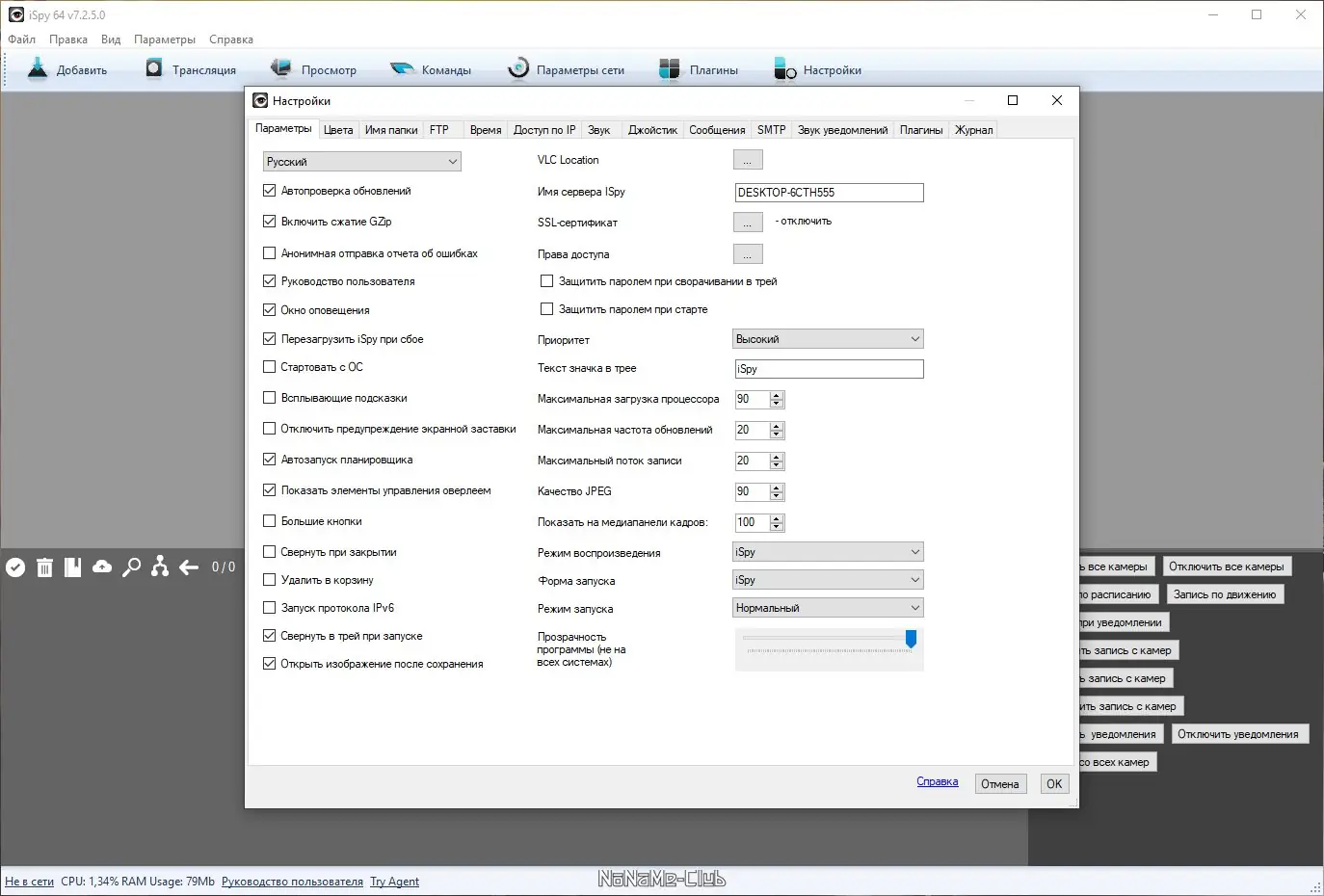
Task: Toggle Автопроверка обновлений checkbox
Action: coord(270,191)
